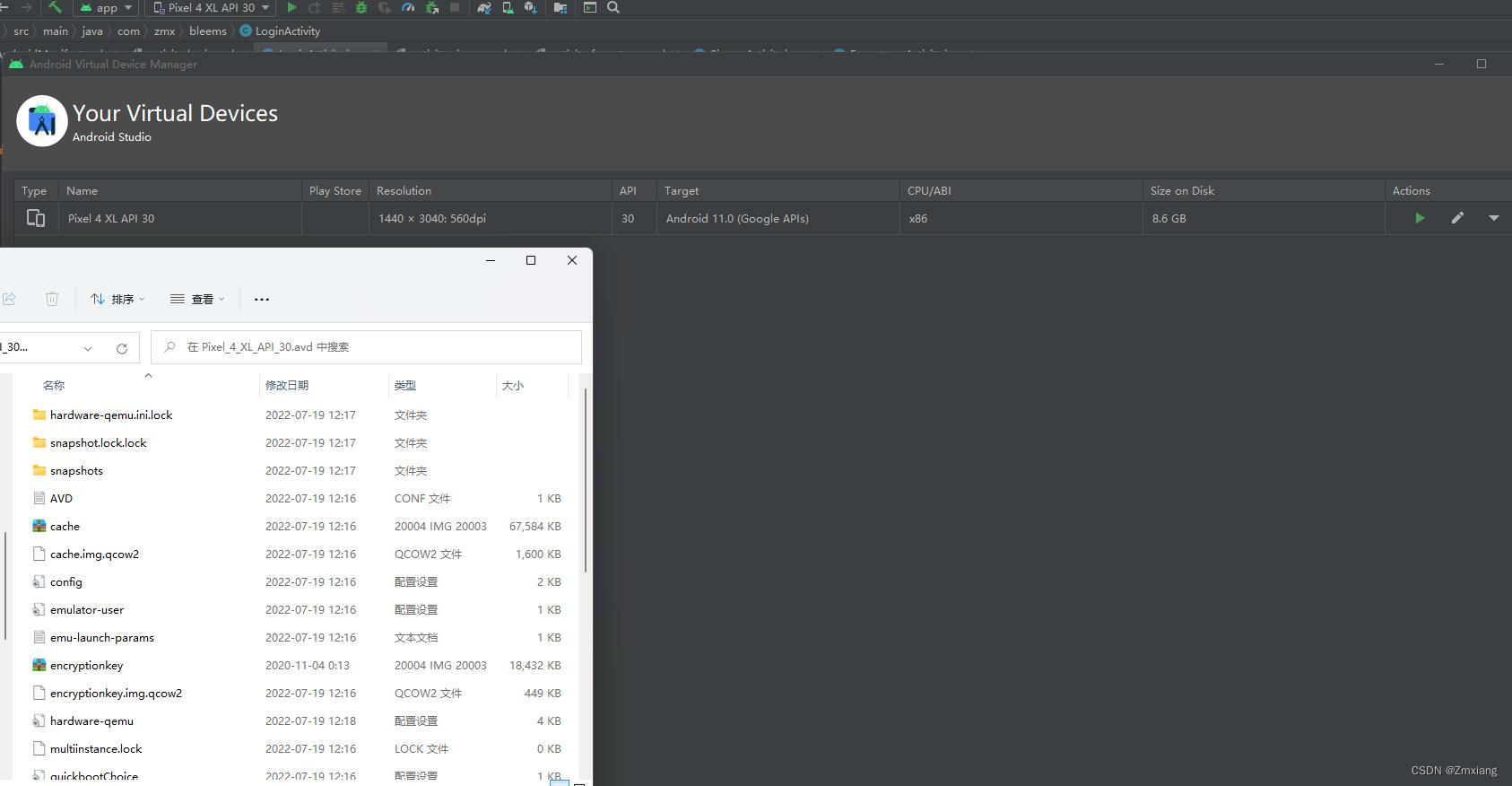Select the zmx breadcrumb segment
Viewport: 1512px width, 786px height.
[164, 31]
